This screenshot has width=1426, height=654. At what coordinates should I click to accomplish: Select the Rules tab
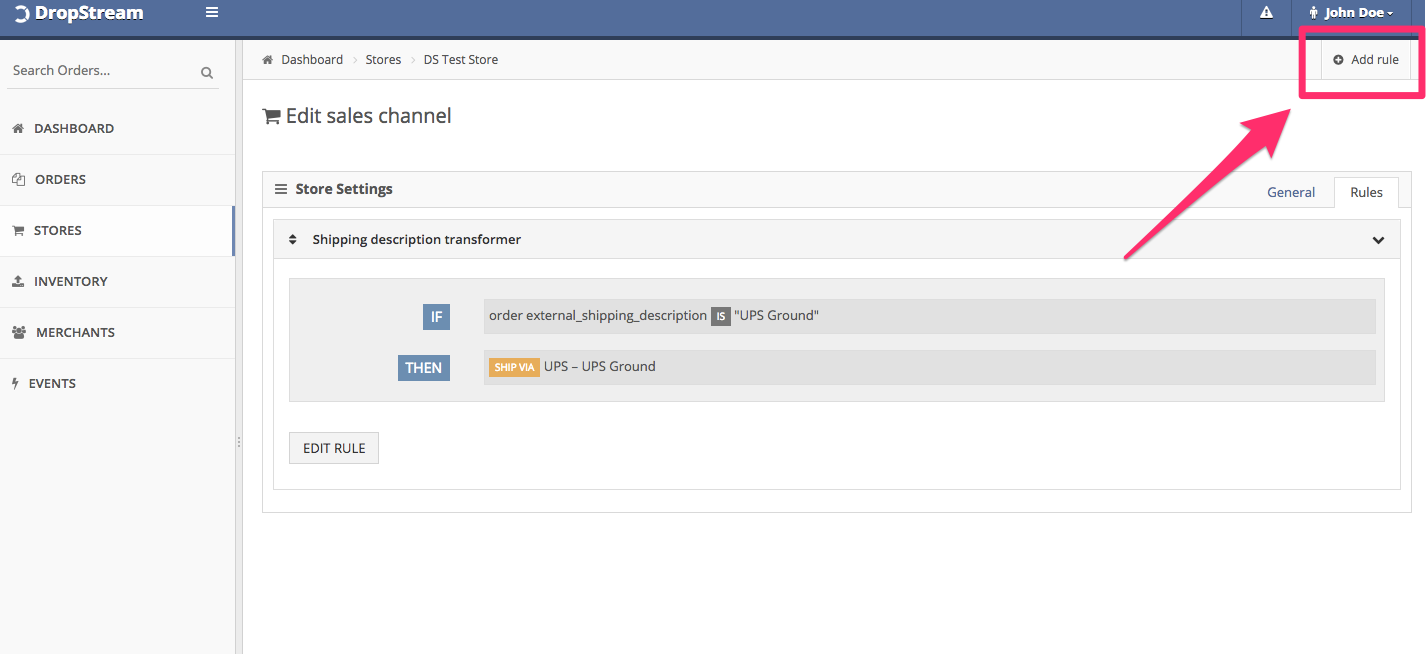pyautogui.click(x=1366, y=193)
